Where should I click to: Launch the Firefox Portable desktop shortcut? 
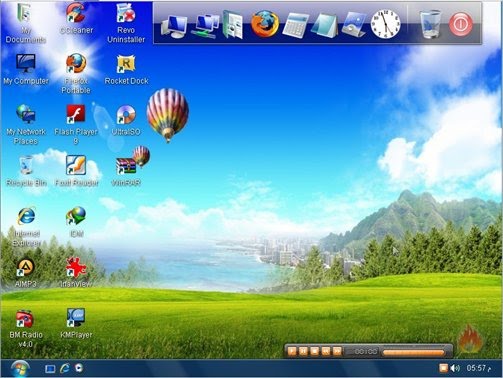(76, 73)
